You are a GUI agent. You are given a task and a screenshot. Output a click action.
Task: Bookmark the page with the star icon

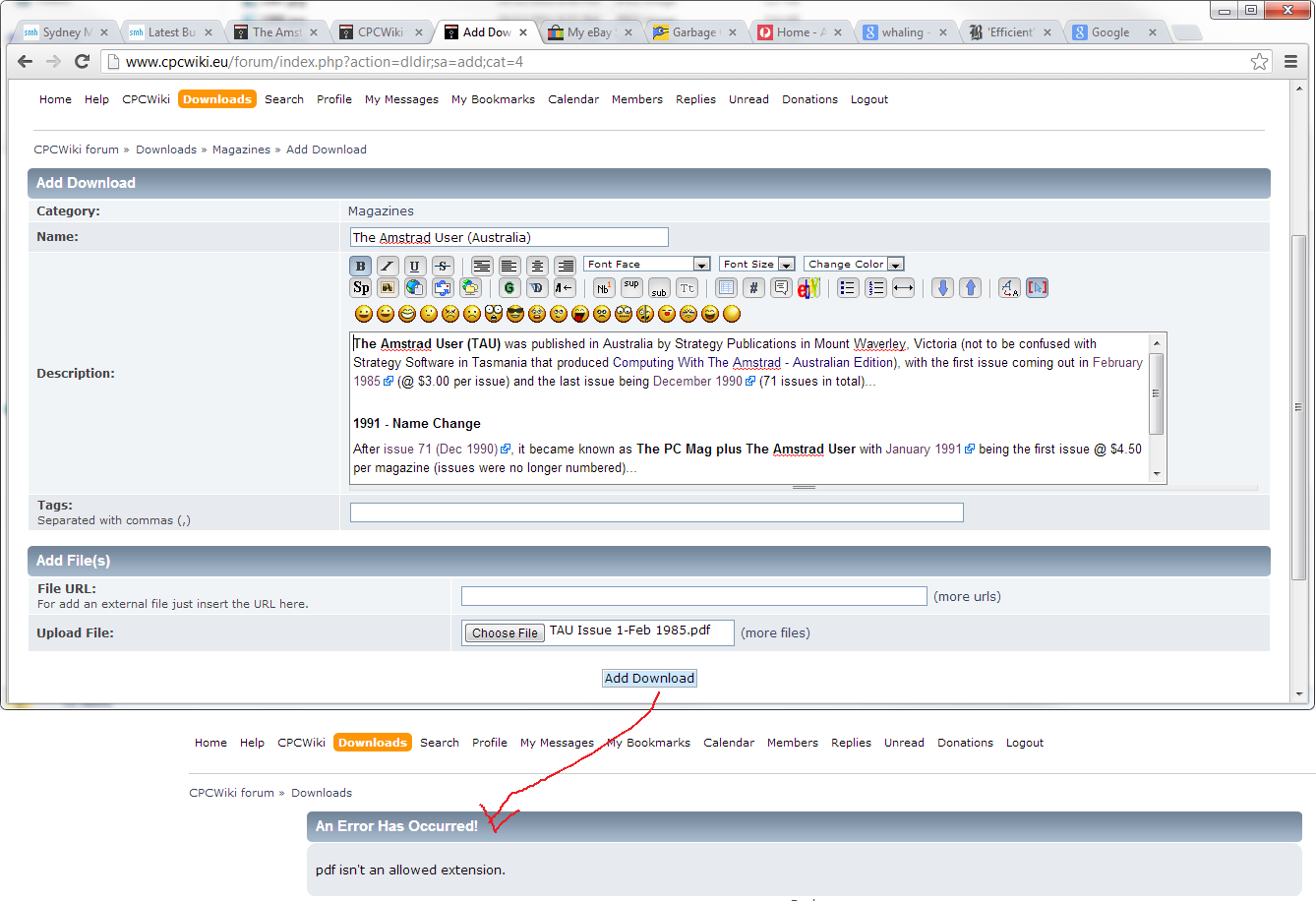(x=1259, y=62)
